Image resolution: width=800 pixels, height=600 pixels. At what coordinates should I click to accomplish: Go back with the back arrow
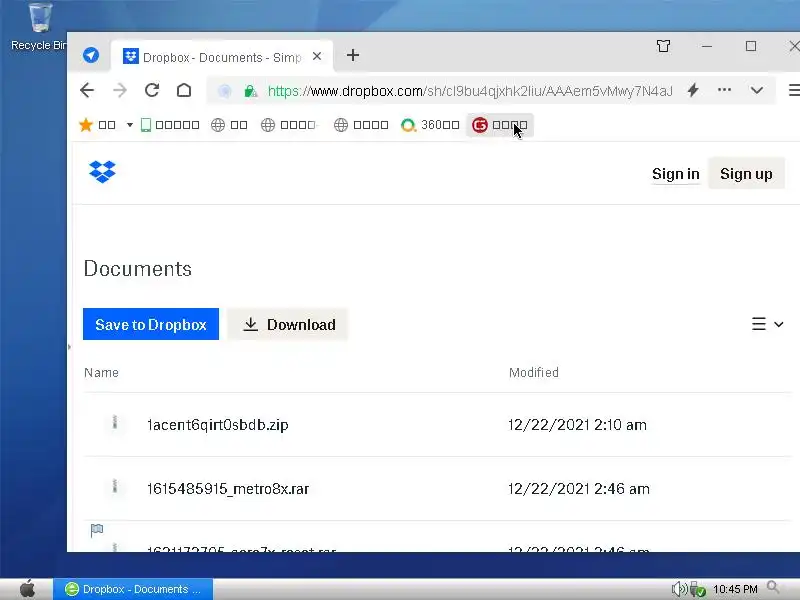pyautogui.click(x=87, y=90)
